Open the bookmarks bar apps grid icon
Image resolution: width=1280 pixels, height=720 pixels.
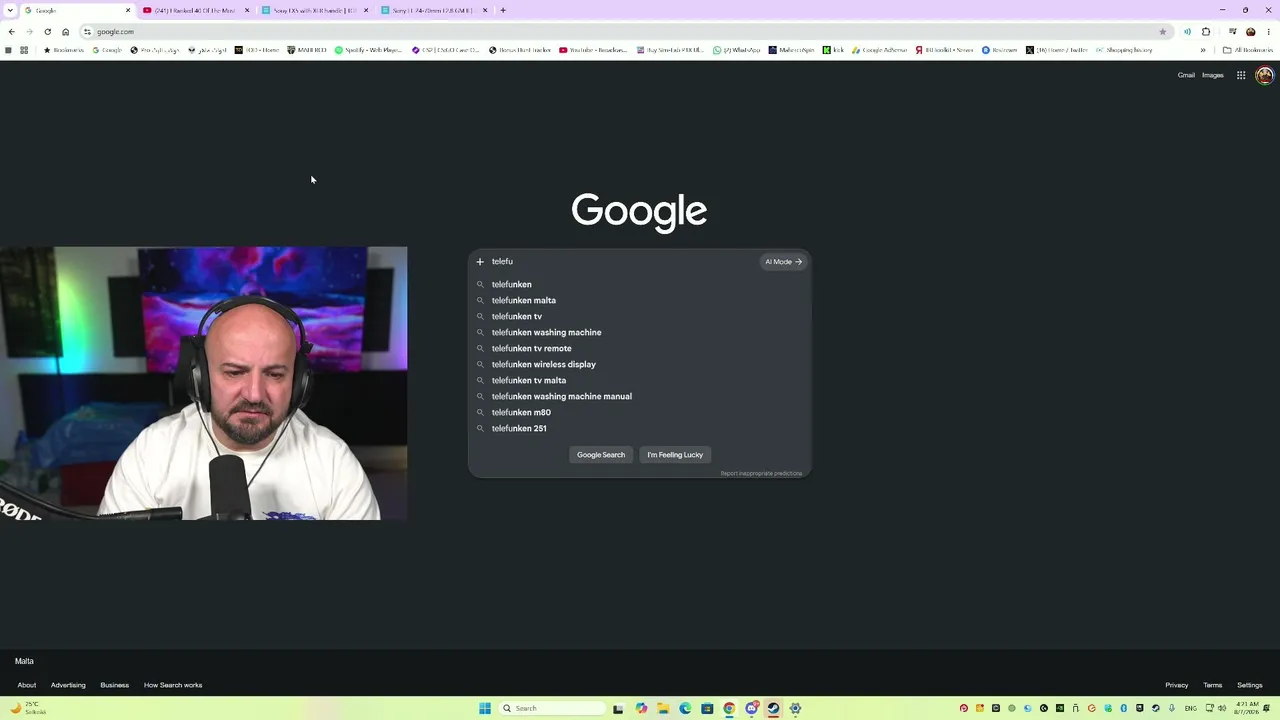point(24,50)
